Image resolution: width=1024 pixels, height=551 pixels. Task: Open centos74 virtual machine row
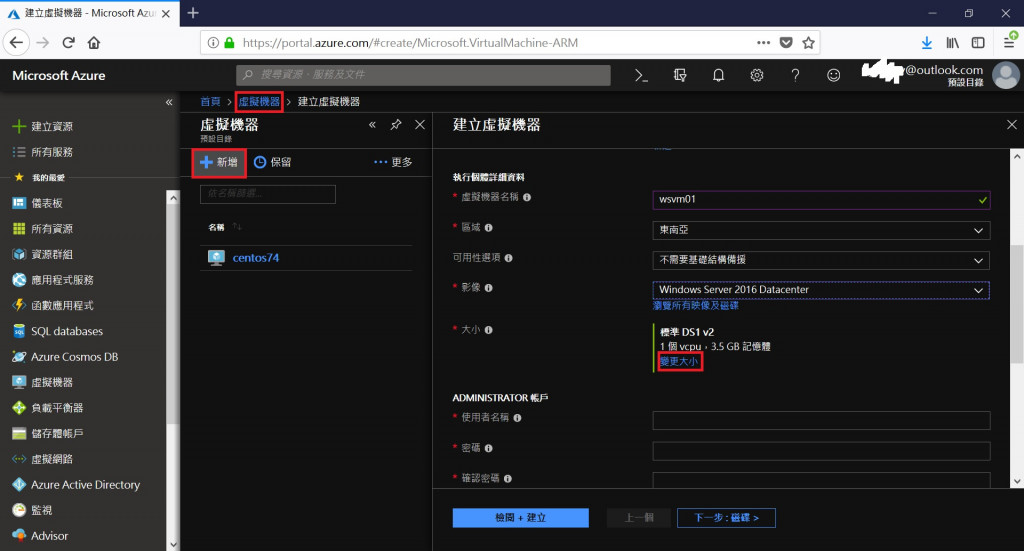click(306, 258)
